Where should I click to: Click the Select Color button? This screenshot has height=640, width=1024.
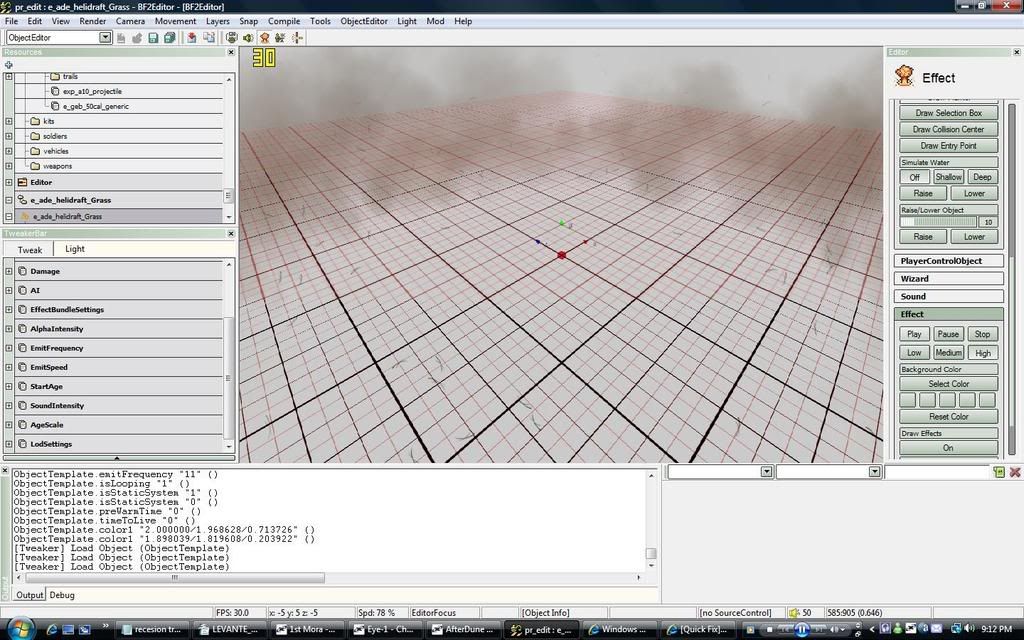point(948,384)
